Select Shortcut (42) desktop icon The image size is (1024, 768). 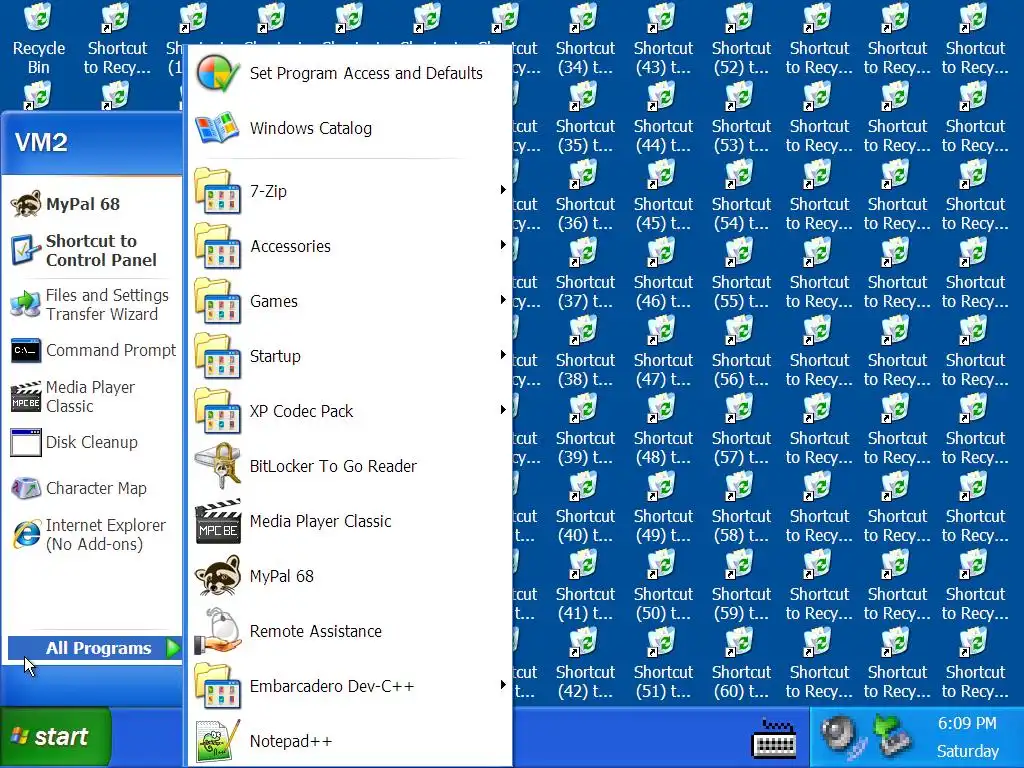(x=585, y=664)
